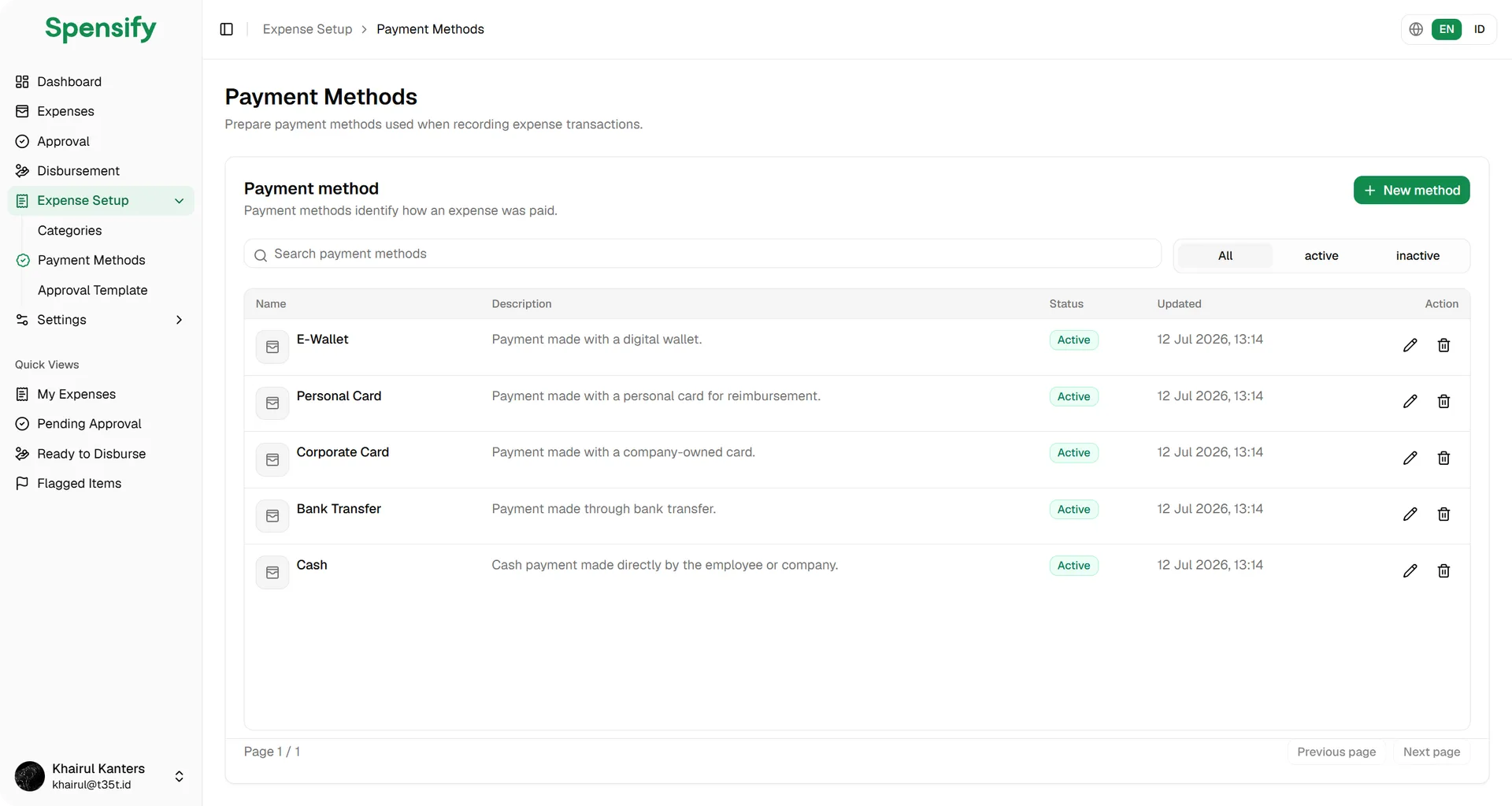Focus the Search payment methods field
Screen dimensions: 1512x806
[x=702, y=254]
